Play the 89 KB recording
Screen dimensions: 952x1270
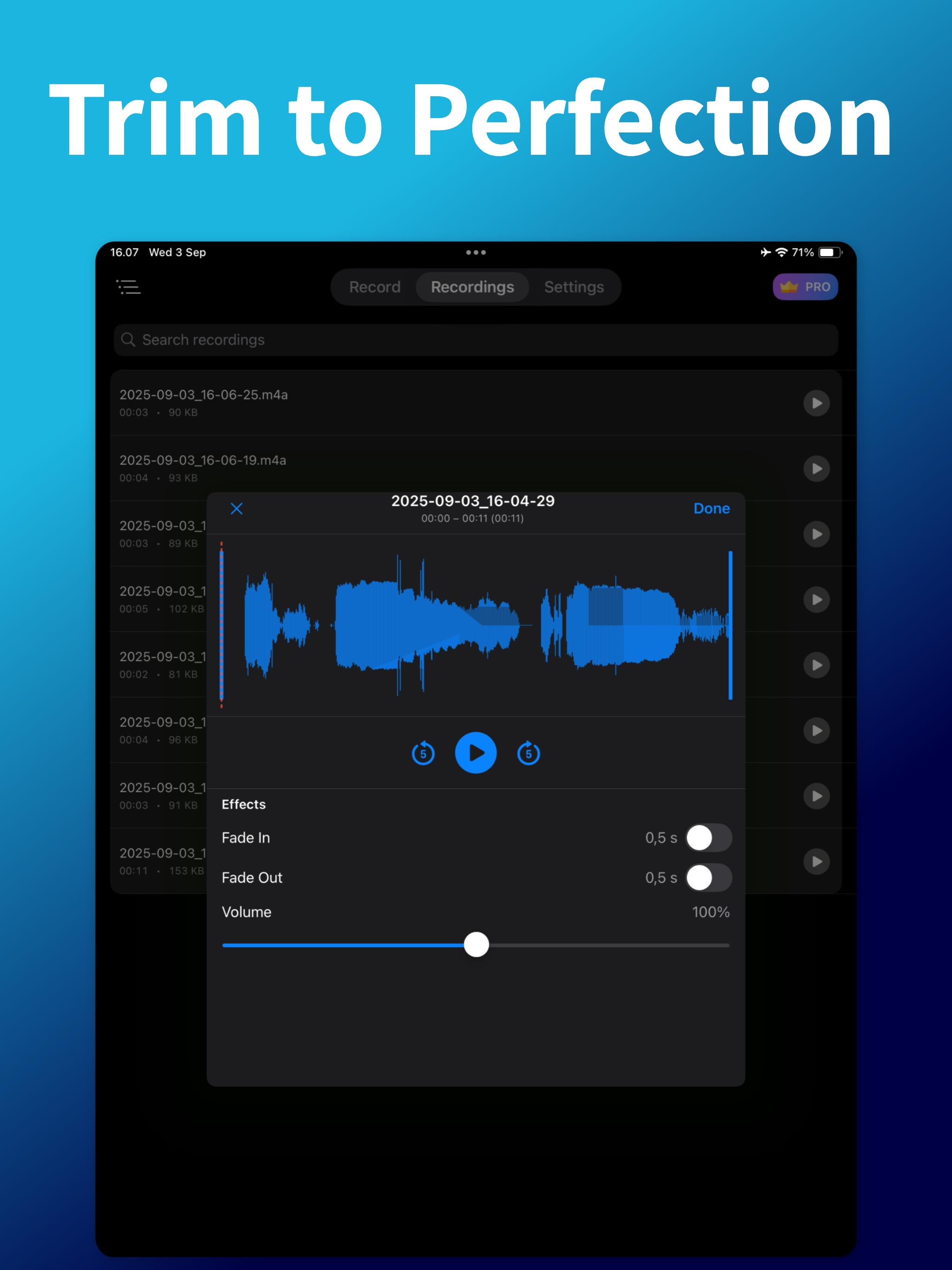816,534
